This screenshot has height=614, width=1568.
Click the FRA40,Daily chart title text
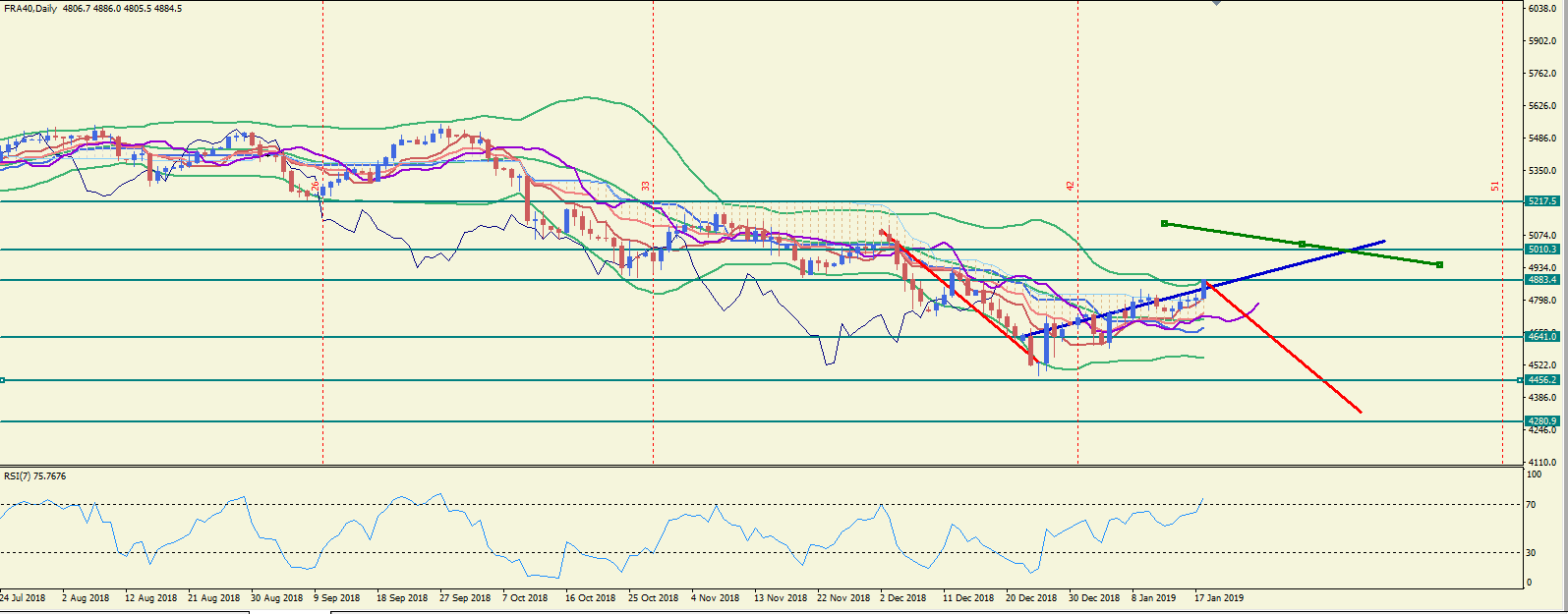pos(30,8)
